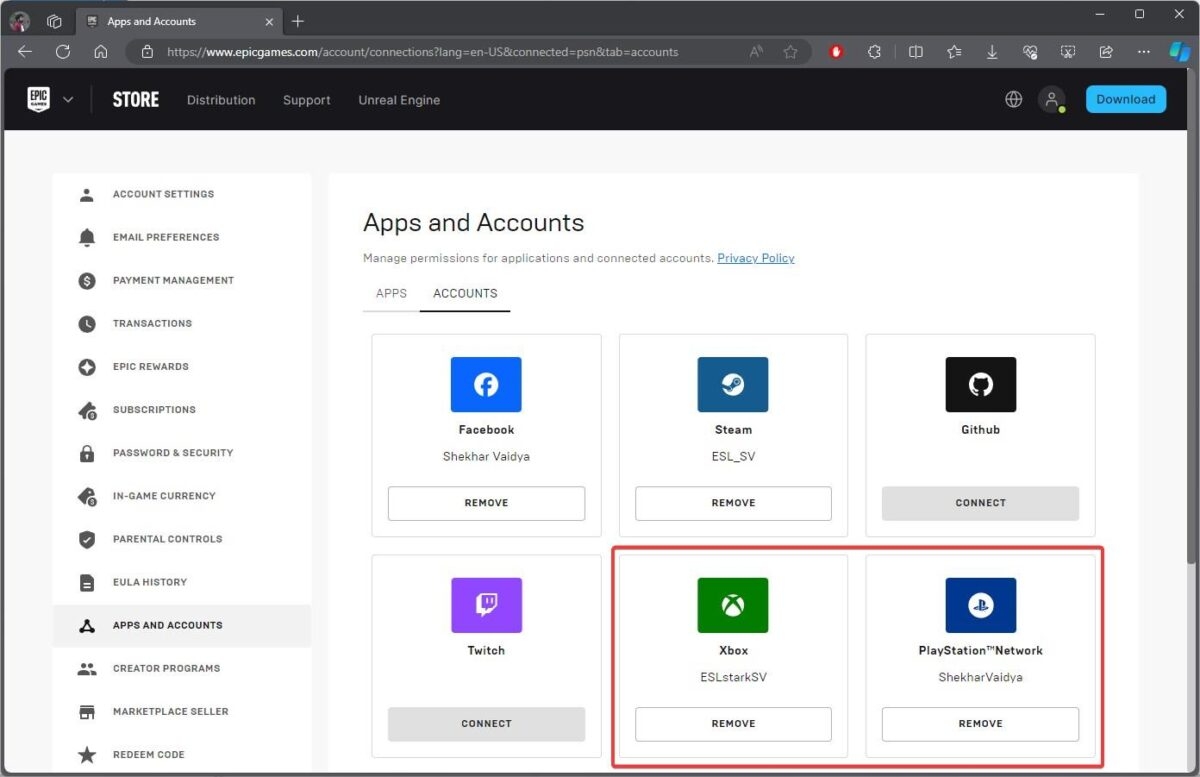This screenshot has height=777, width=1200.
Task: Open the Privacy Policy link
Action: pyautogui.click(x=755, y=257)
